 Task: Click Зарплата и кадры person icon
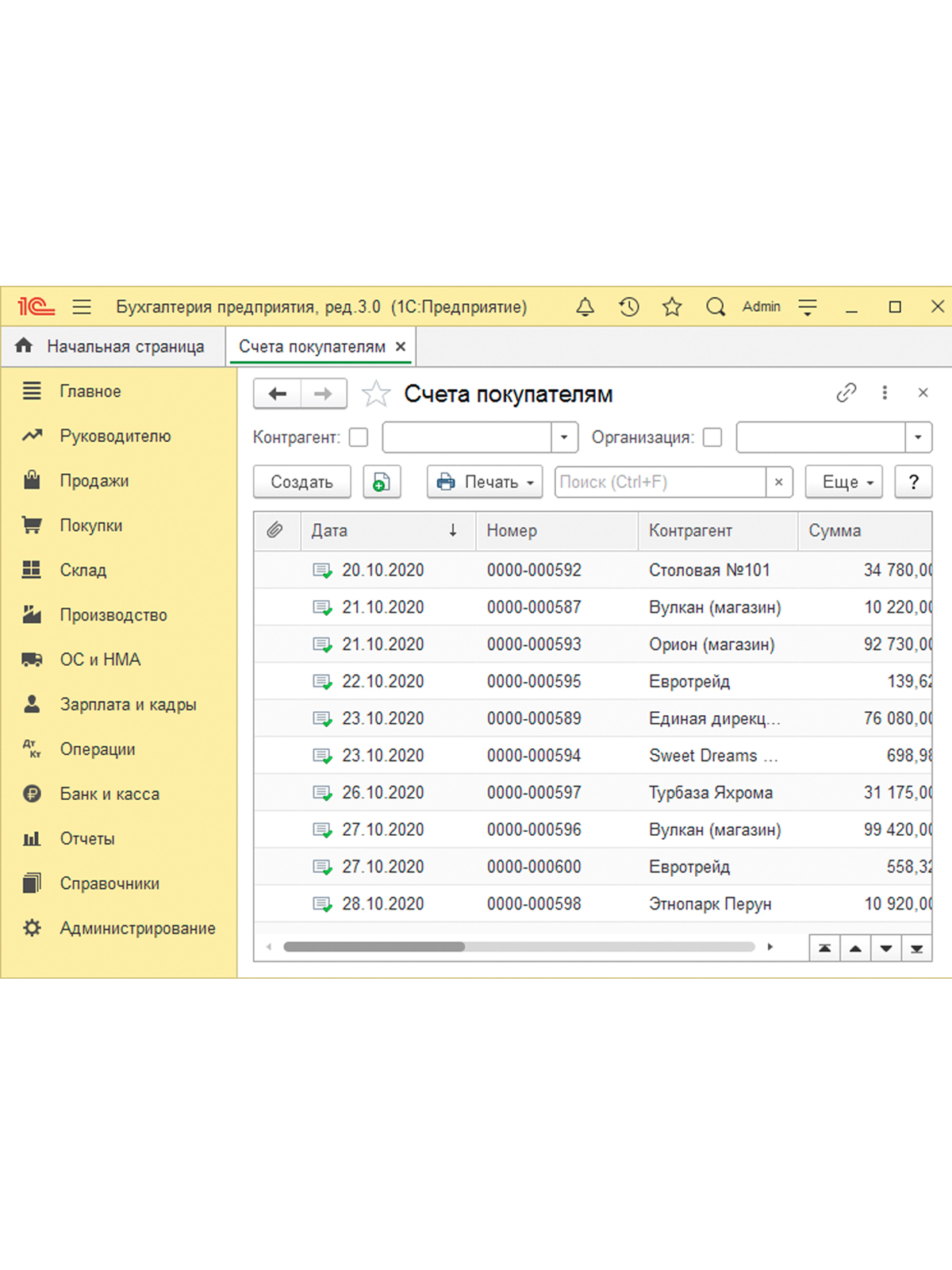(x=32, y=704)
